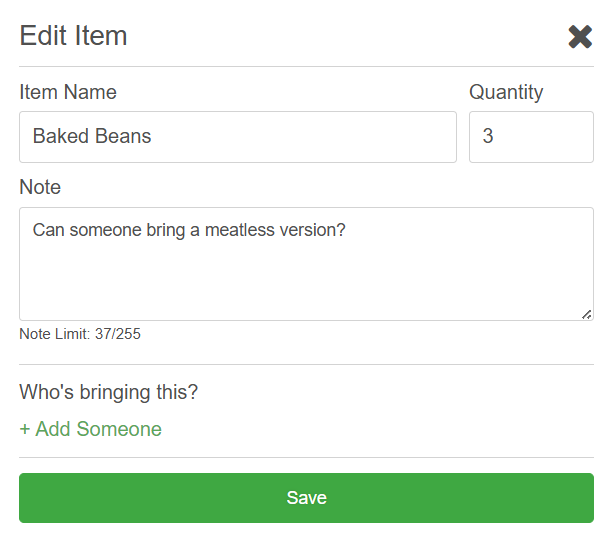This screenshot has height=540, width=608.
Task: Click the Quantity label text
Action: [506, 92]
